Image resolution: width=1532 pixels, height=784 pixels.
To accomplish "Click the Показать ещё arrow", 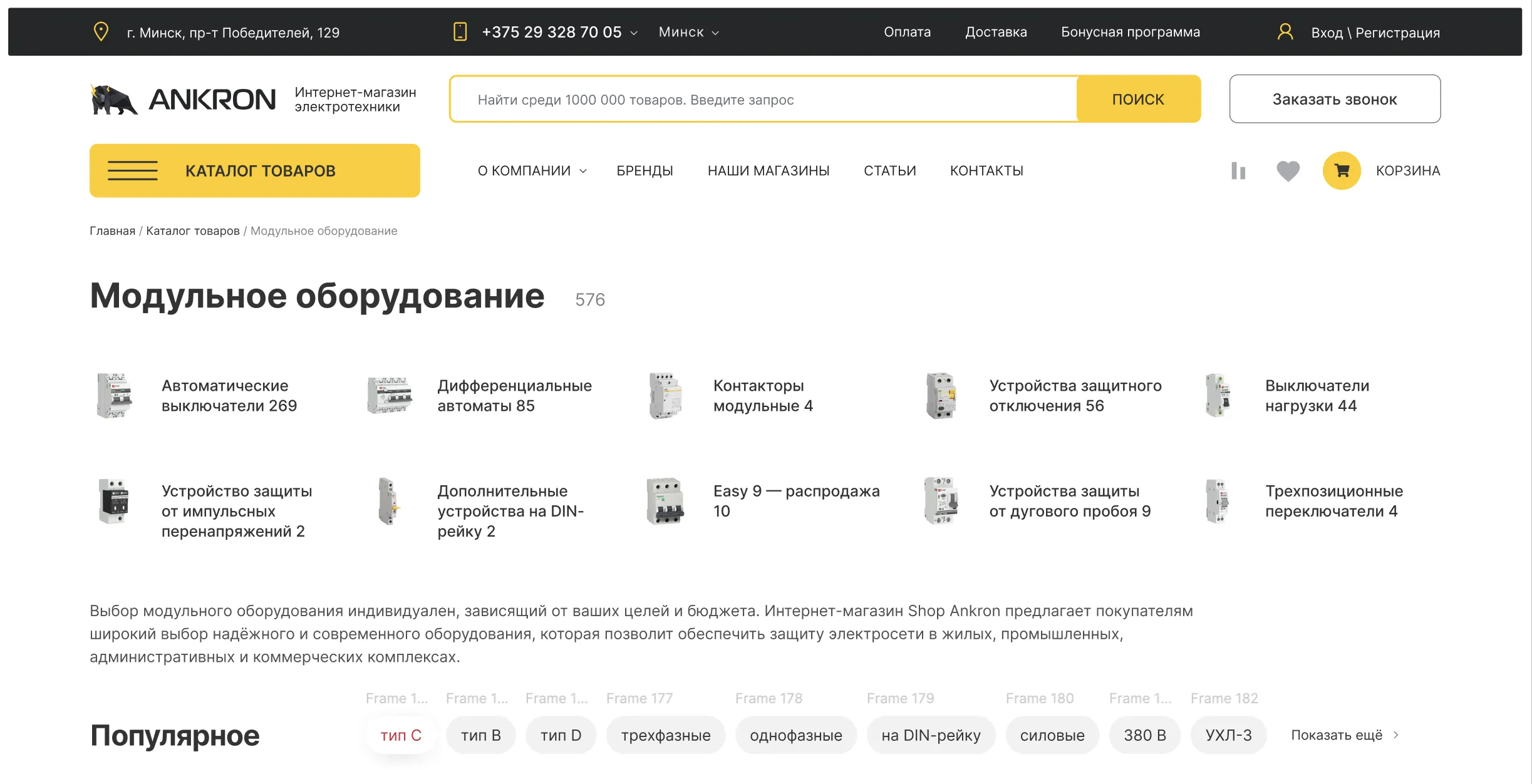I will 1395,735.
